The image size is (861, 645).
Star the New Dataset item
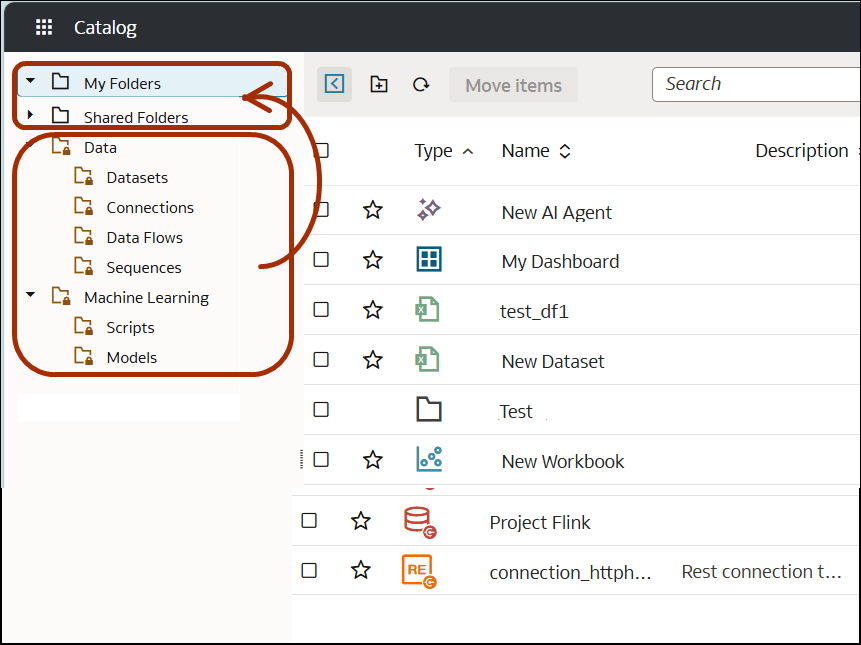click(373, 360)
